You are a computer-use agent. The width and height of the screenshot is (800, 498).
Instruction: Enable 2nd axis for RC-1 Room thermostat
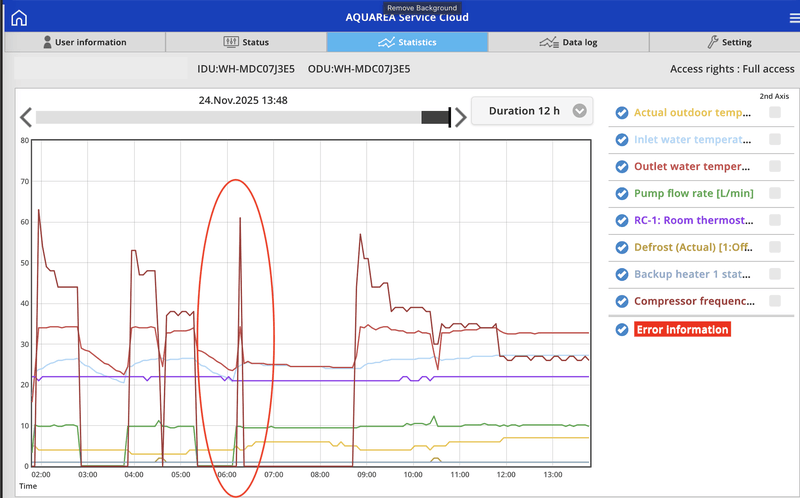click(x=774, y=220)
